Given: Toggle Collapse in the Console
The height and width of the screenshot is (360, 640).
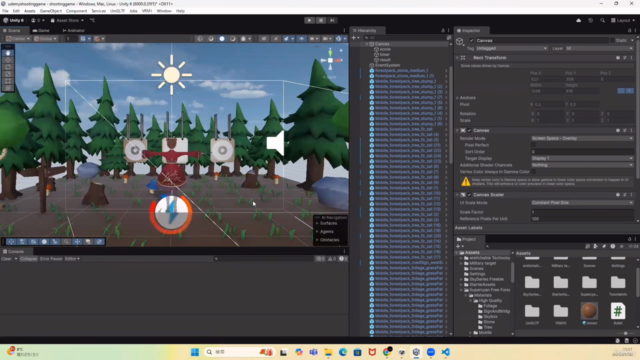Looking at the screenshot, I should pos(28,259).
